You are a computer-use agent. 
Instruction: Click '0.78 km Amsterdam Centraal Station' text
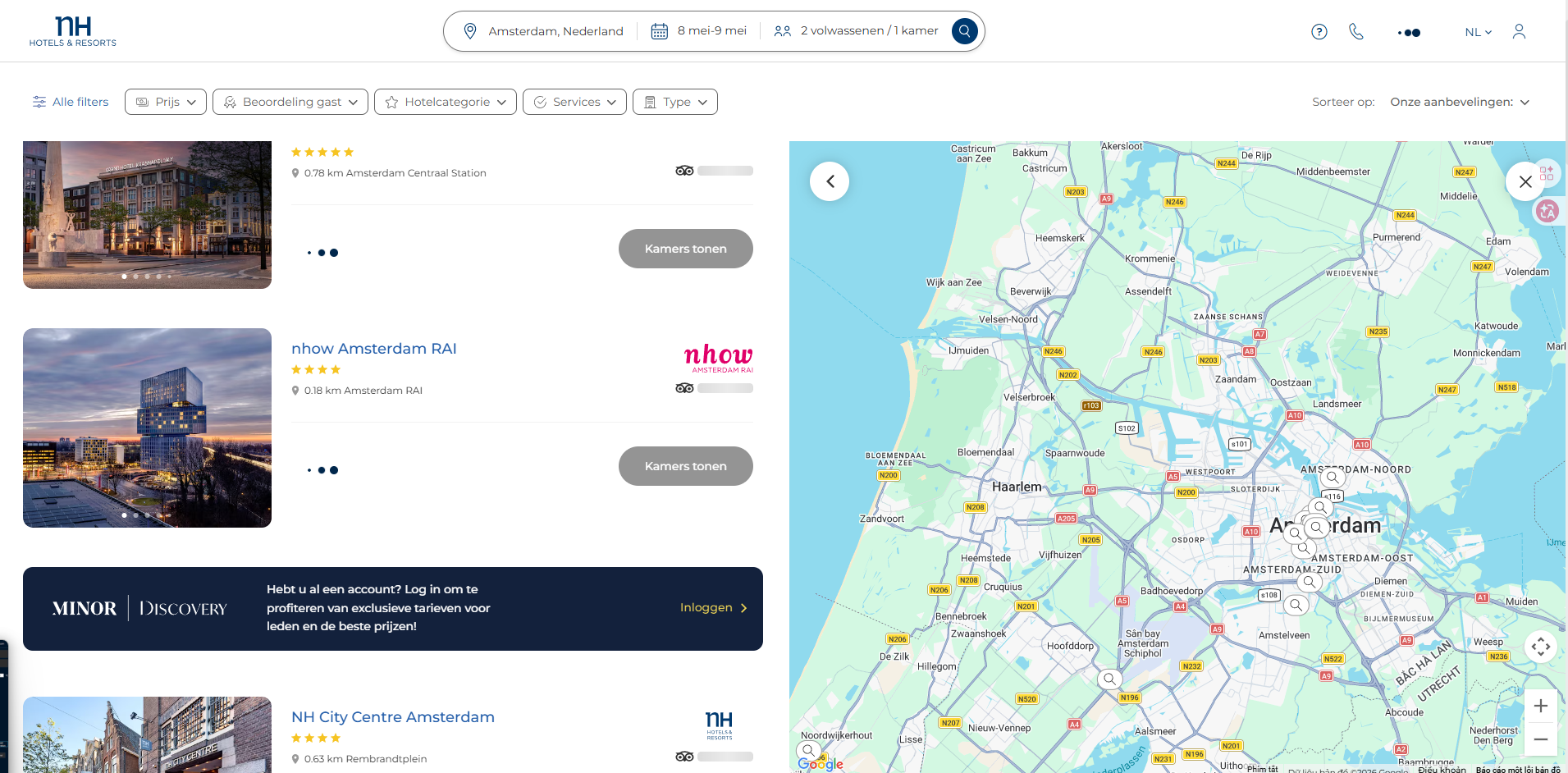[395, 173]
